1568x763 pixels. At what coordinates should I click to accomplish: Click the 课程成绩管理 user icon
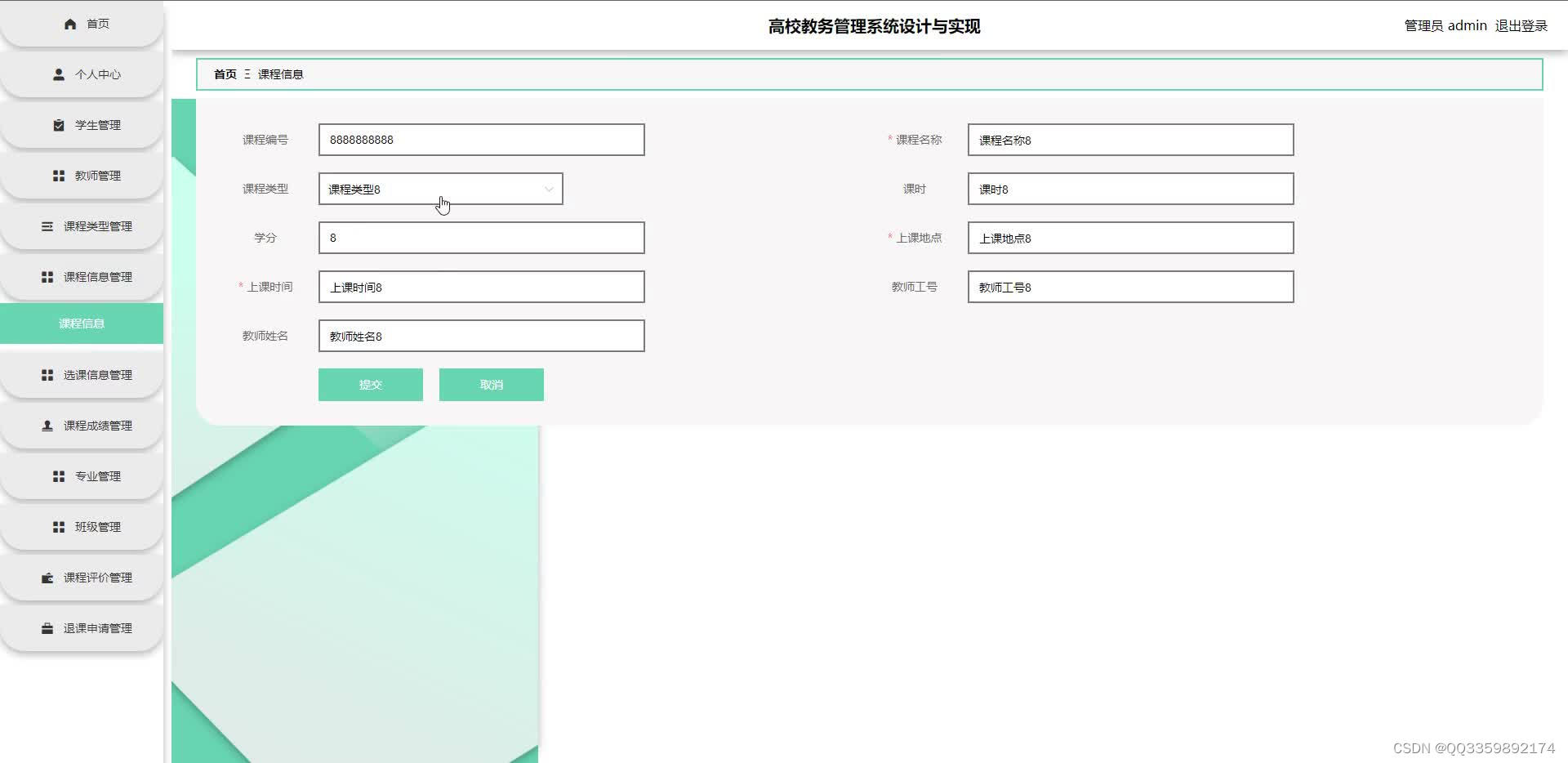coord(47,426)
